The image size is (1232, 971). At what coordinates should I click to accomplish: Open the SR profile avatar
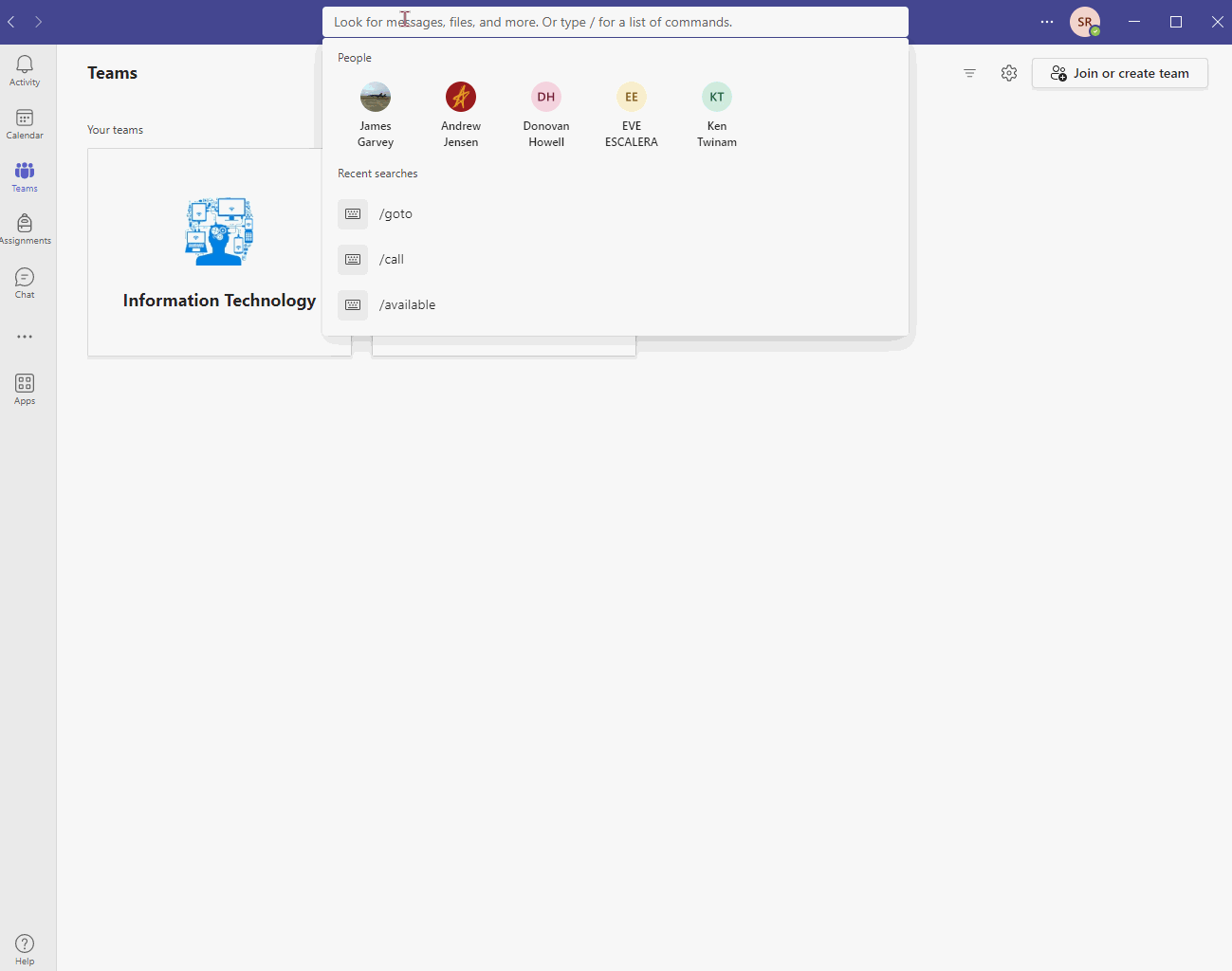click(1085, 22)
